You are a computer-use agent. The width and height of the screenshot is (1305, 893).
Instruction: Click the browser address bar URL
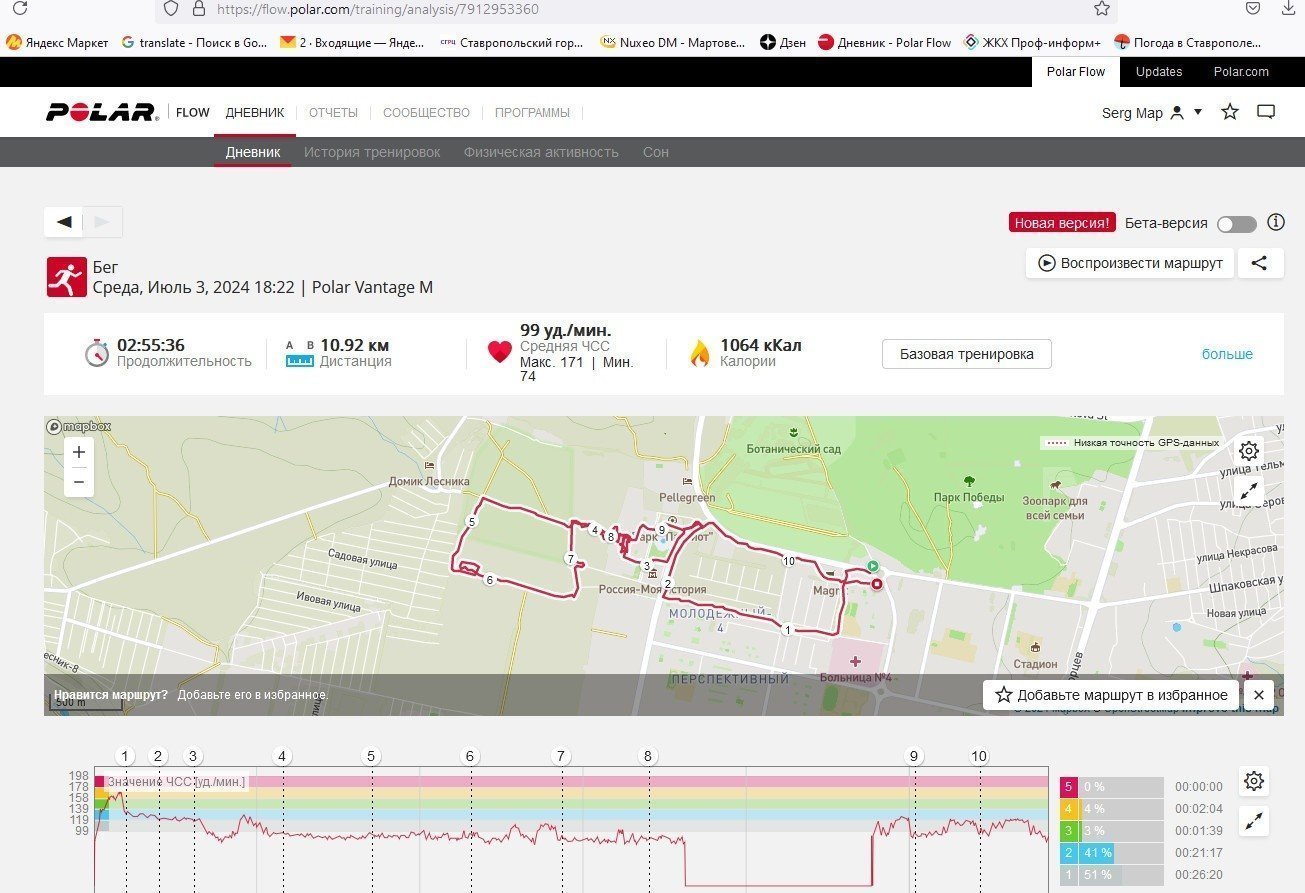(377, 9)
